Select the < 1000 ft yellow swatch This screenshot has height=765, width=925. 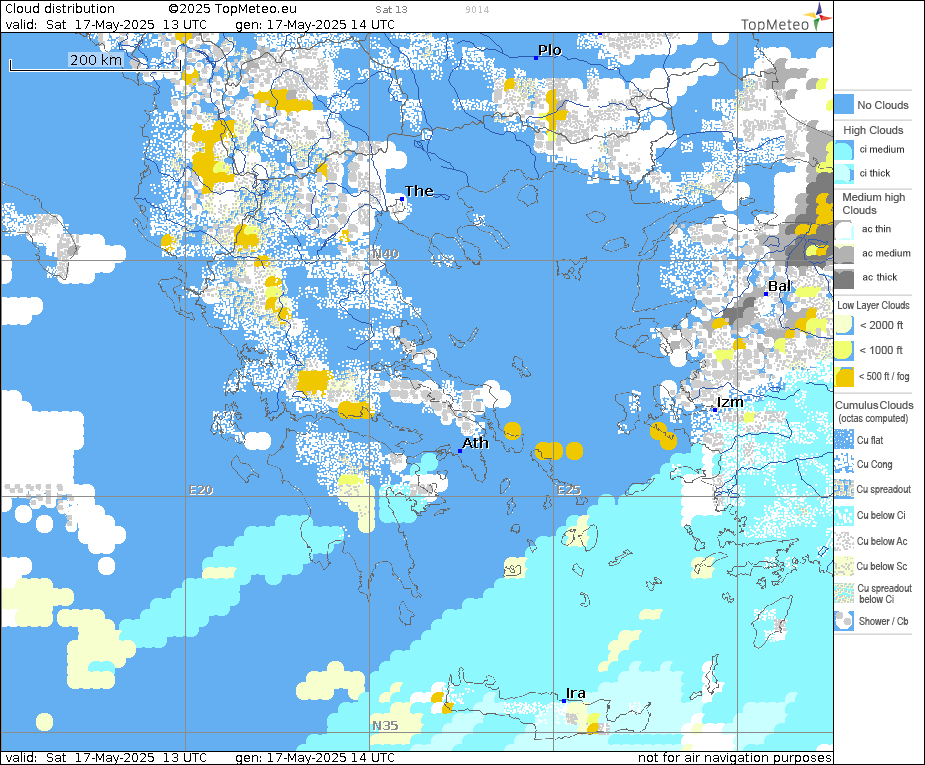(x=844, y=350)
